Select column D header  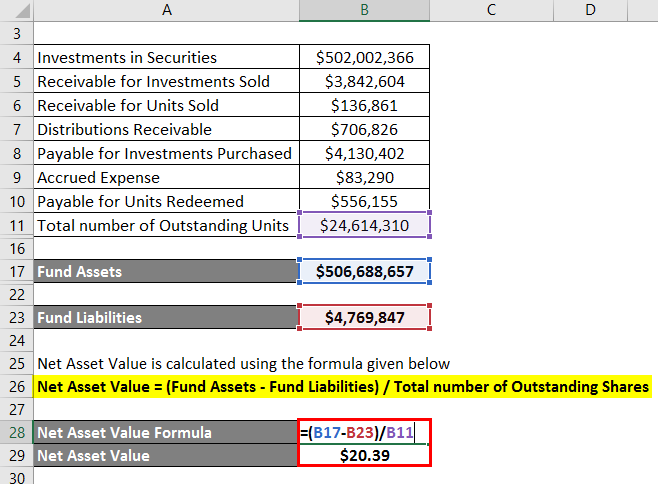point(590,10)
